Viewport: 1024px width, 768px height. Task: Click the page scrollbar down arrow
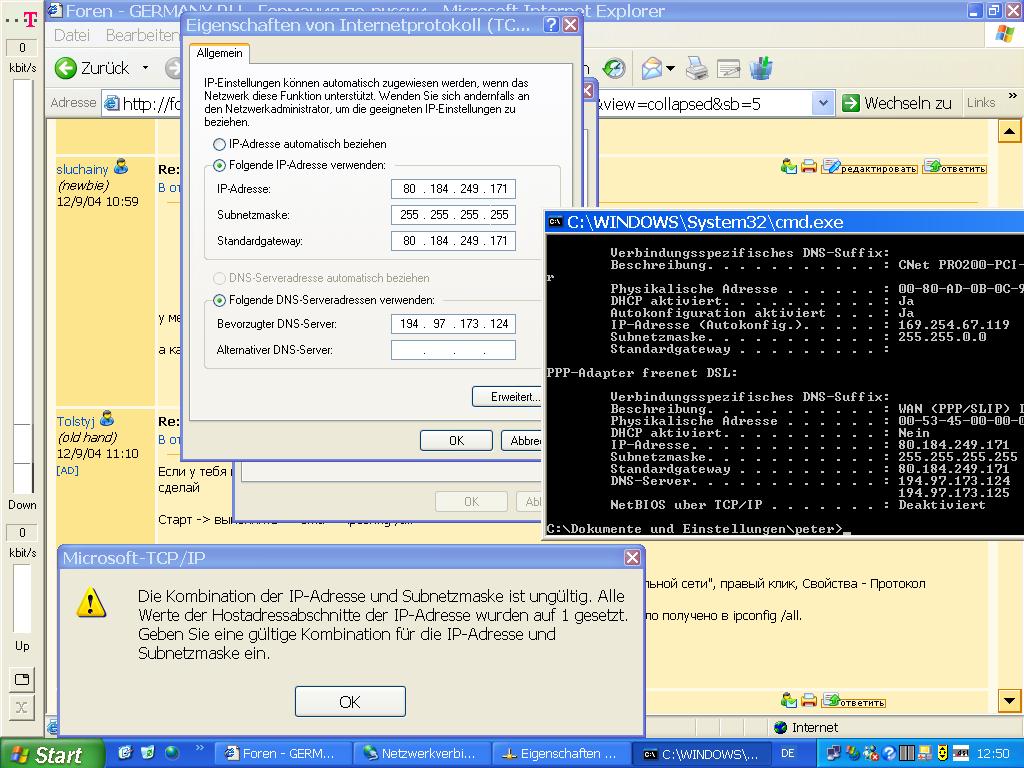pos(1009,701)
